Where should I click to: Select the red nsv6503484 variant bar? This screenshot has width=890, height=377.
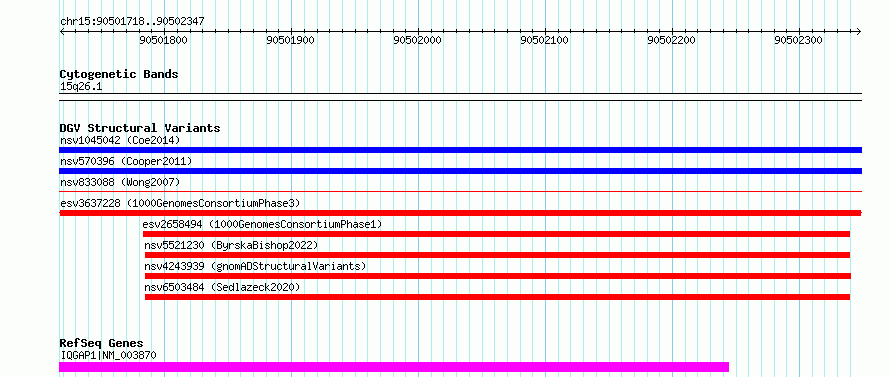click(497, 297)
